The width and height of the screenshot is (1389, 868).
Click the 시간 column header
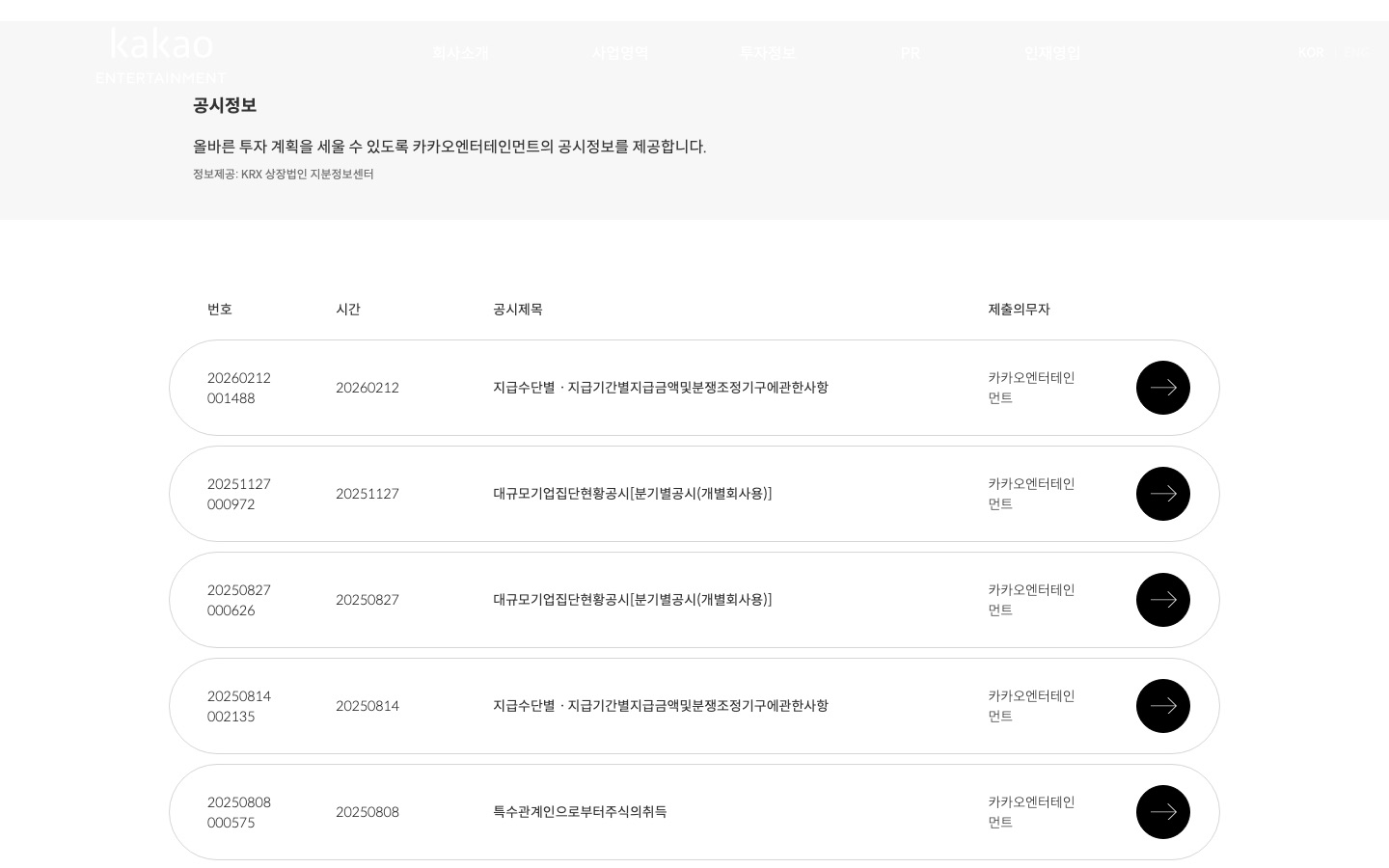point(348,310)
